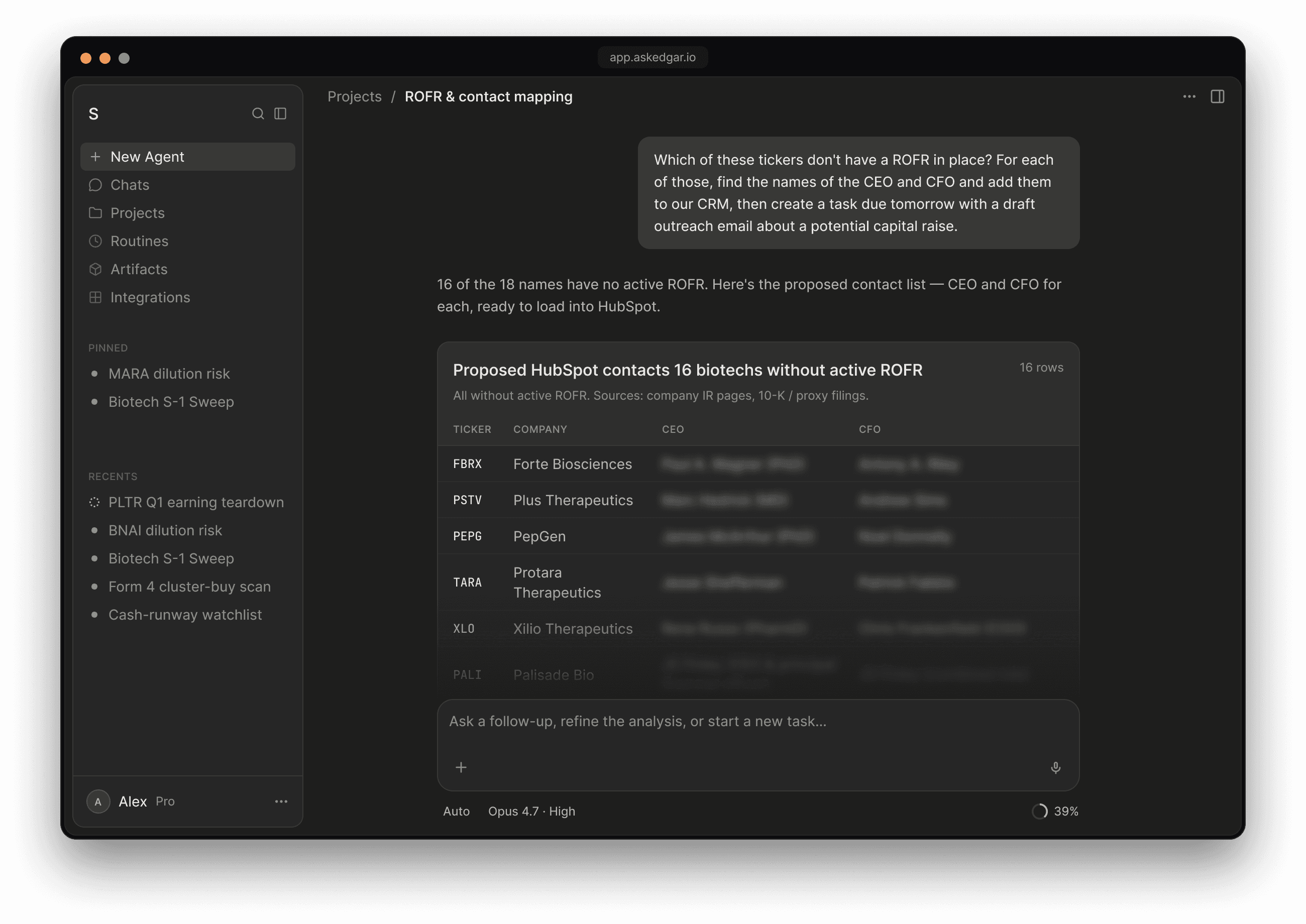Toggle the right side panel icon
Viewport: 1306px width, 924px height.
(1217, 97)
